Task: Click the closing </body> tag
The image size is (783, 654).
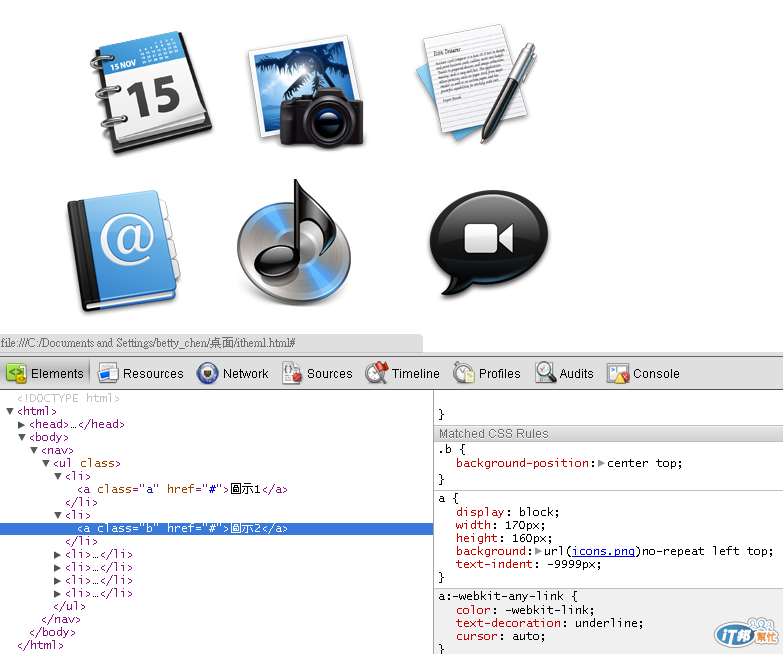Action: (x=52, y=632)
